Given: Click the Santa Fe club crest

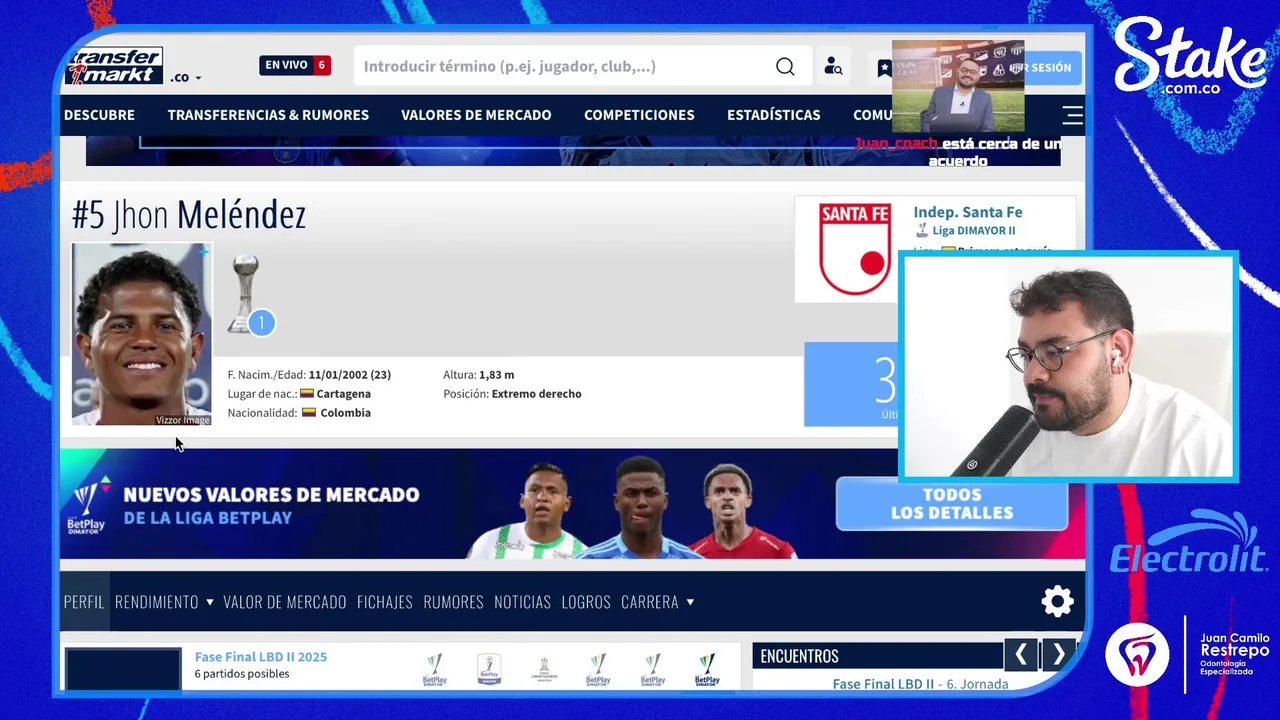Looking at the screenshot, I should pos(855,249).
